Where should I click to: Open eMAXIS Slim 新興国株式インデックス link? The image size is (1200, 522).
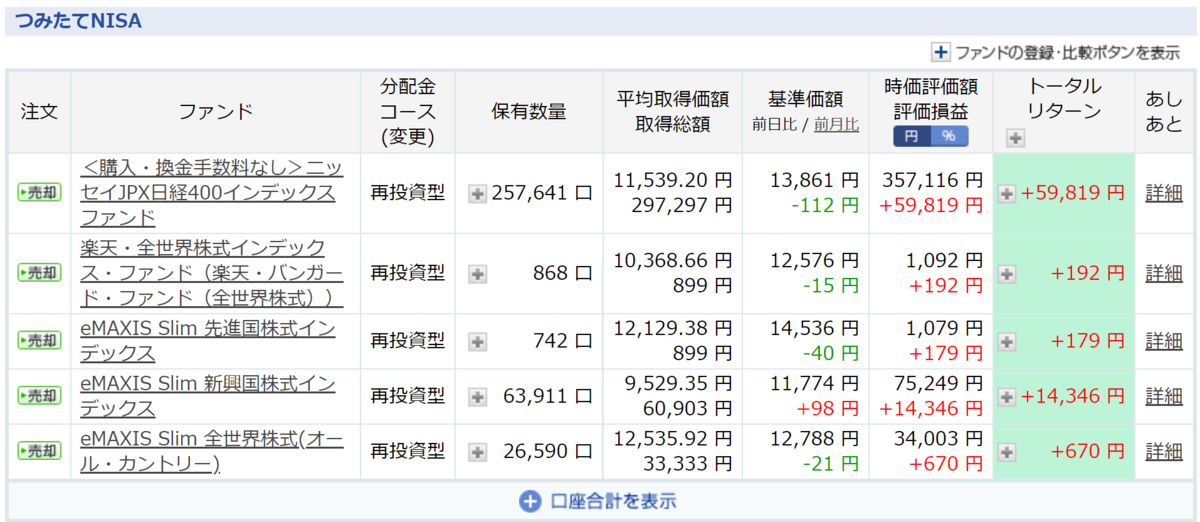click(x=208, y=396)
